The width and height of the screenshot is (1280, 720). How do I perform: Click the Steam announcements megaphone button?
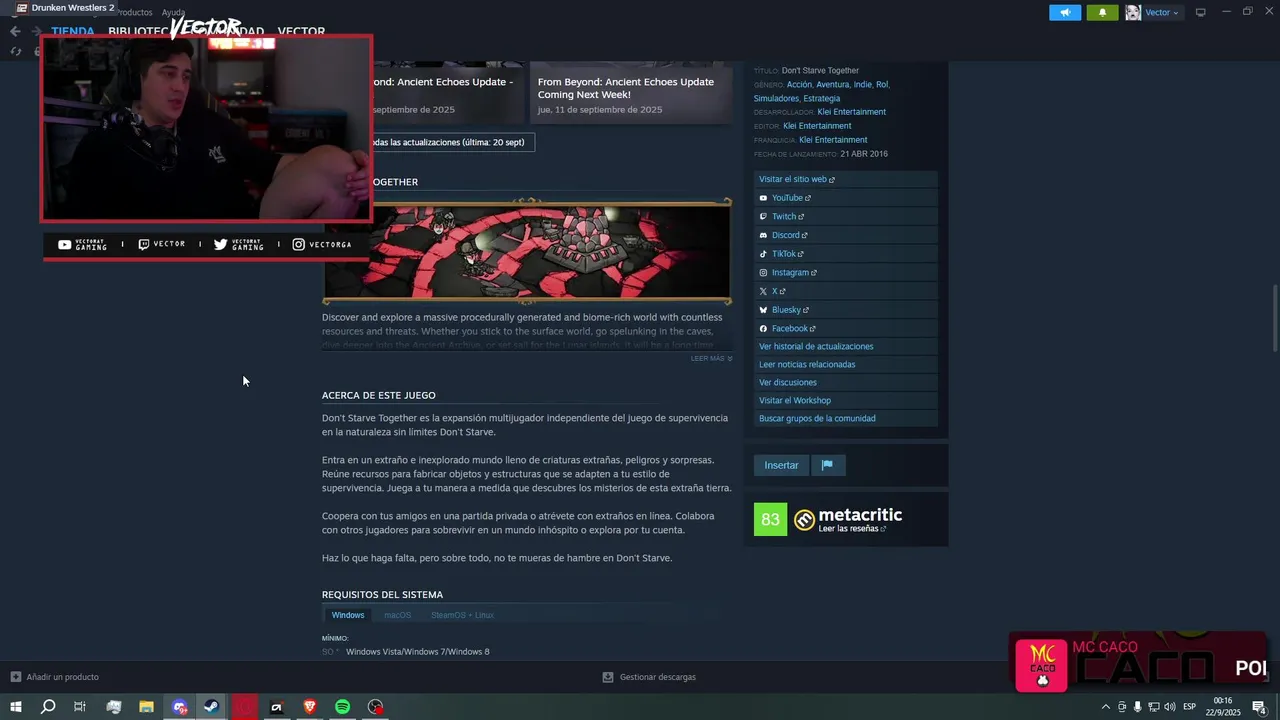coord(1064,12)
